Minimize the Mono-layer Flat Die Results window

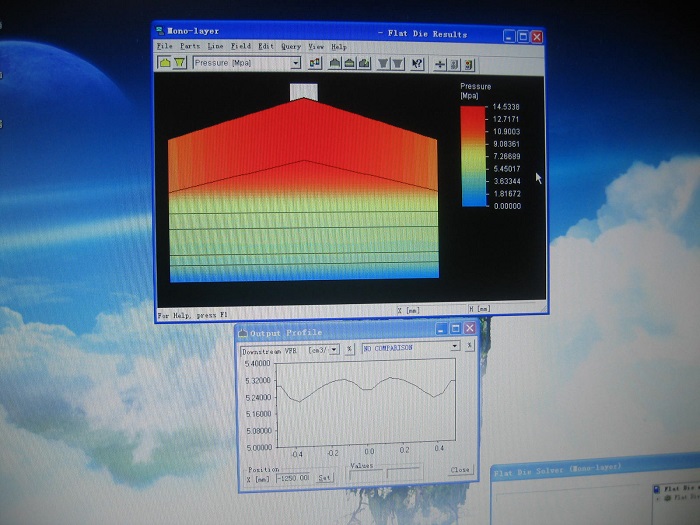(x=509, y=36)
